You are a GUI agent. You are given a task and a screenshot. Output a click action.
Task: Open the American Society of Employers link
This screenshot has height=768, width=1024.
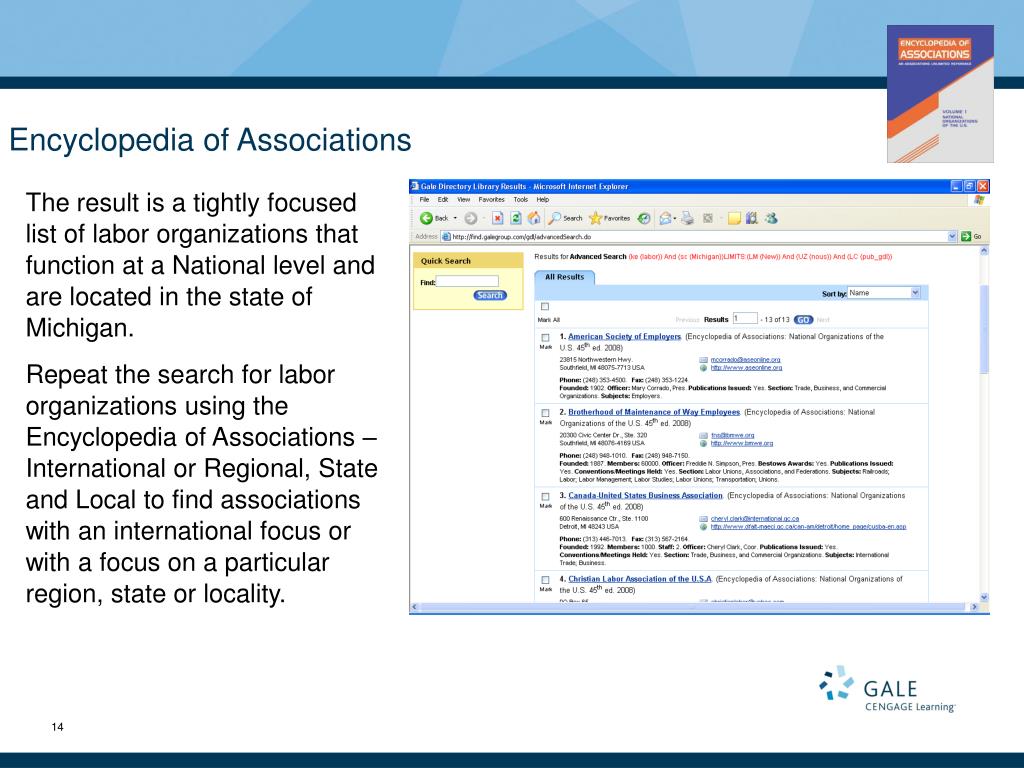tap(624, 337)
